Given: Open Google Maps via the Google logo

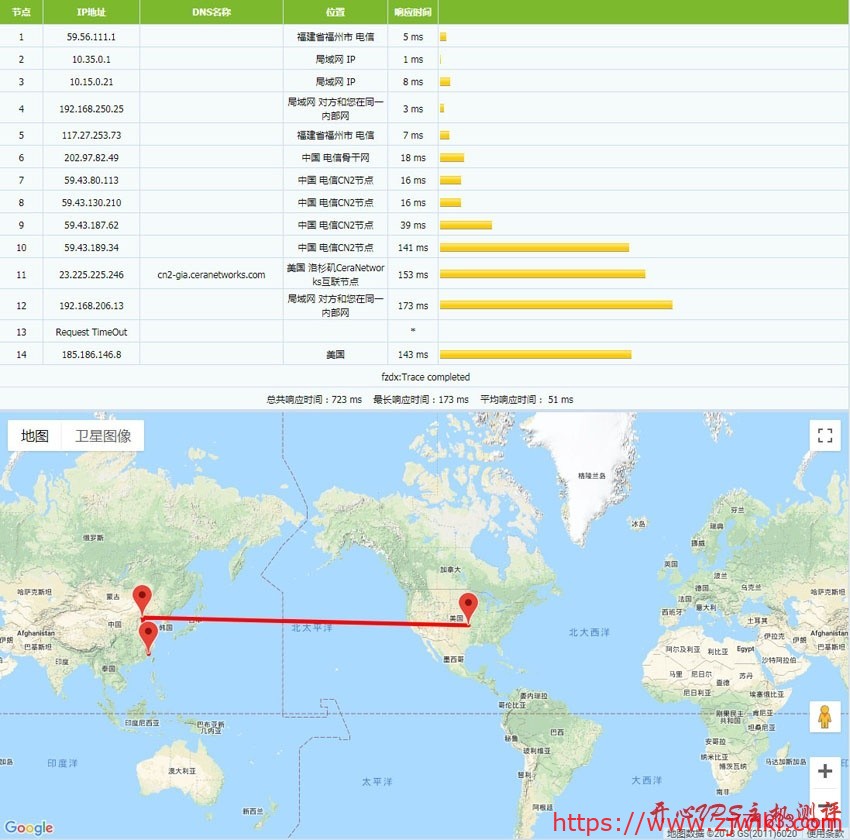Looking at the screenshot, I should click(x=27, y=828).
